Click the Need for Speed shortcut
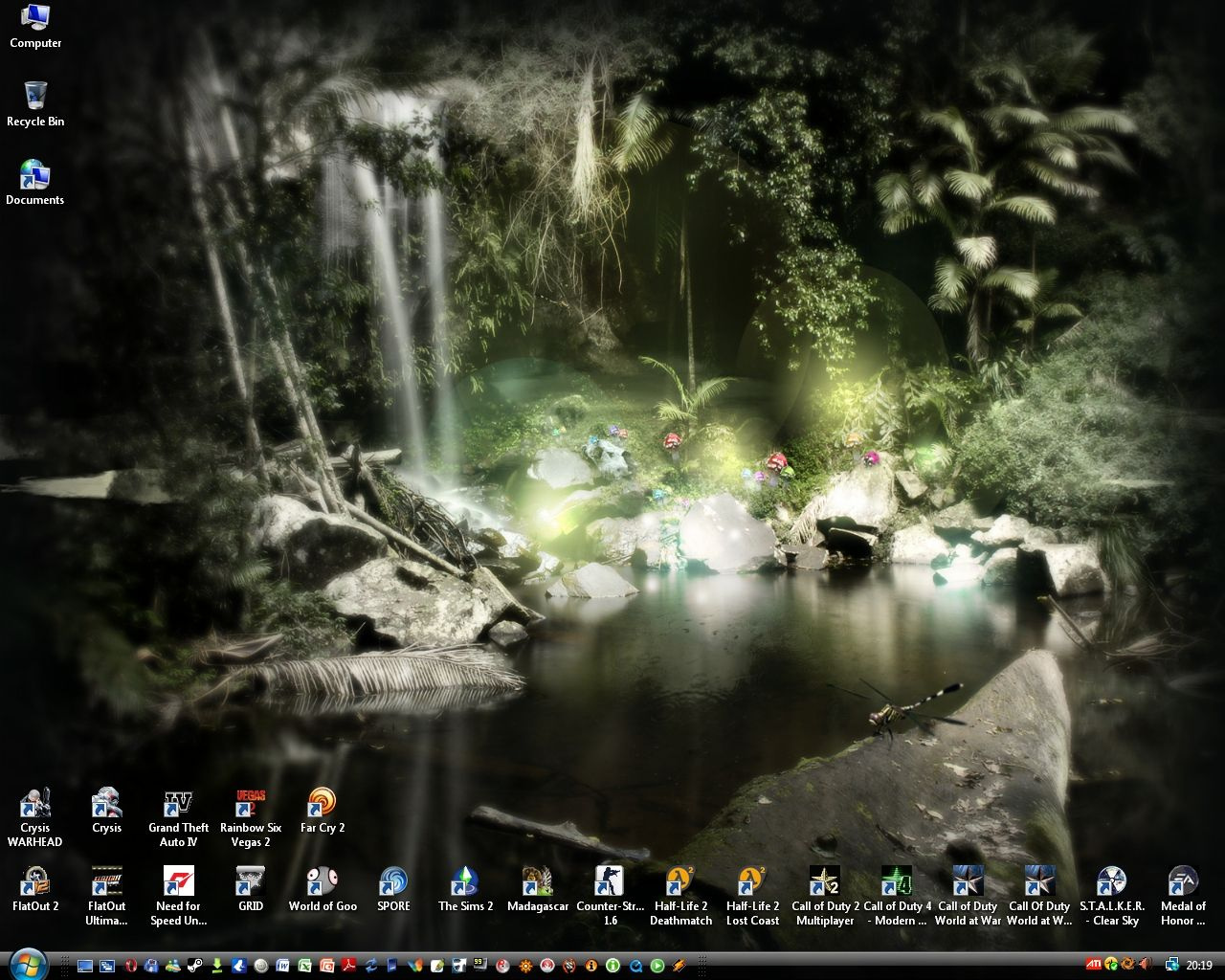 179,897
